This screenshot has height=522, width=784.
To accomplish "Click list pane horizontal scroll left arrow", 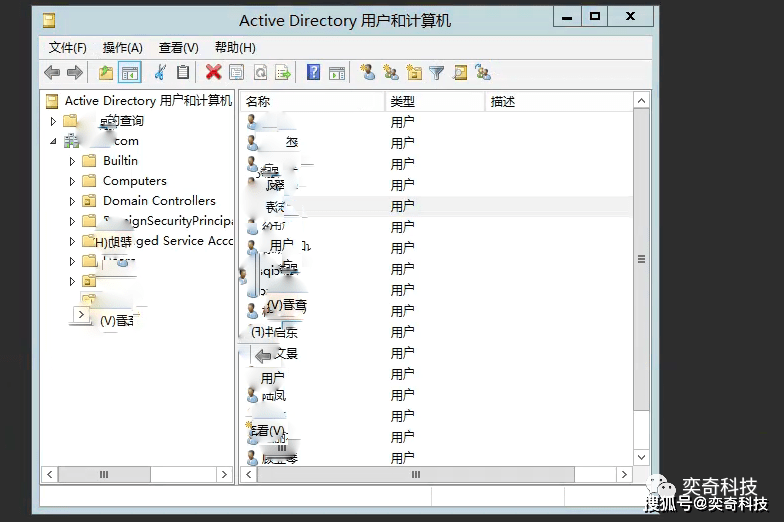I will point(248,474).
